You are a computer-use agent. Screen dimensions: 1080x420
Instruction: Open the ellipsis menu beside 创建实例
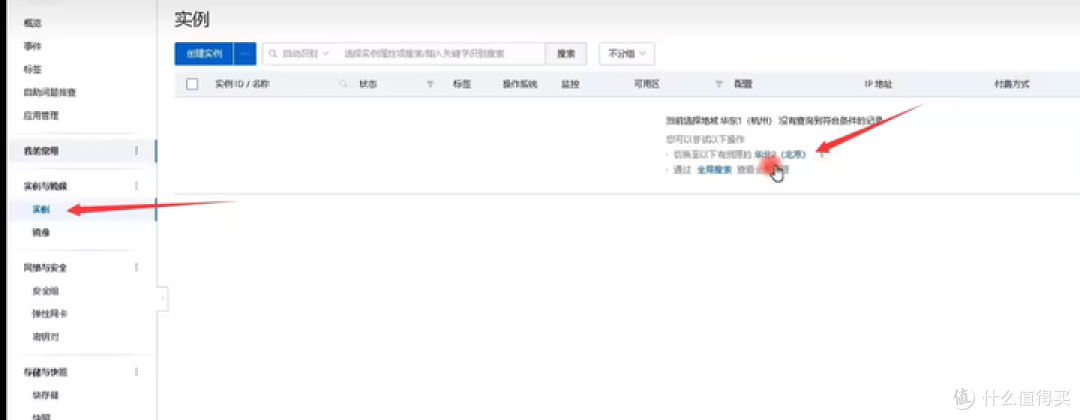(x=245, y=54)
